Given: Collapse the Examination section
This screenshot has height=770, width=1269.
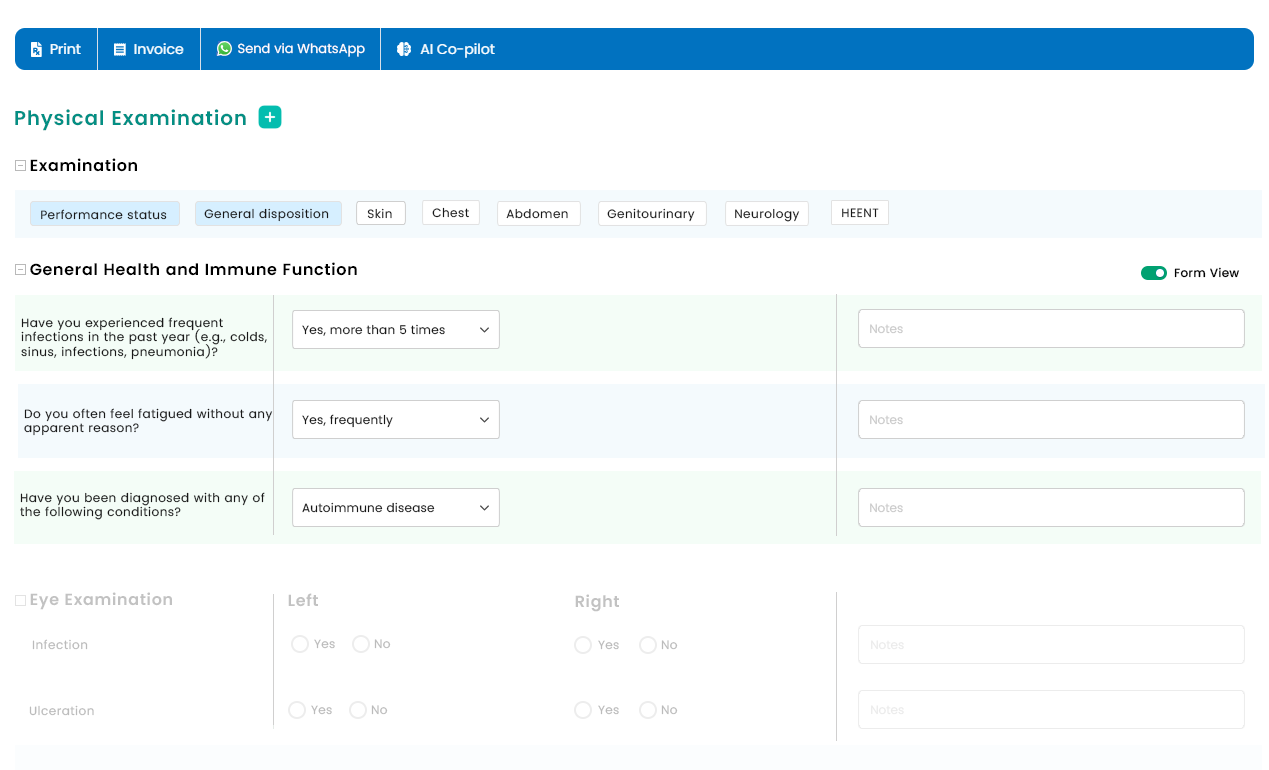Looking at the screenshot, I should click(20, 166).
